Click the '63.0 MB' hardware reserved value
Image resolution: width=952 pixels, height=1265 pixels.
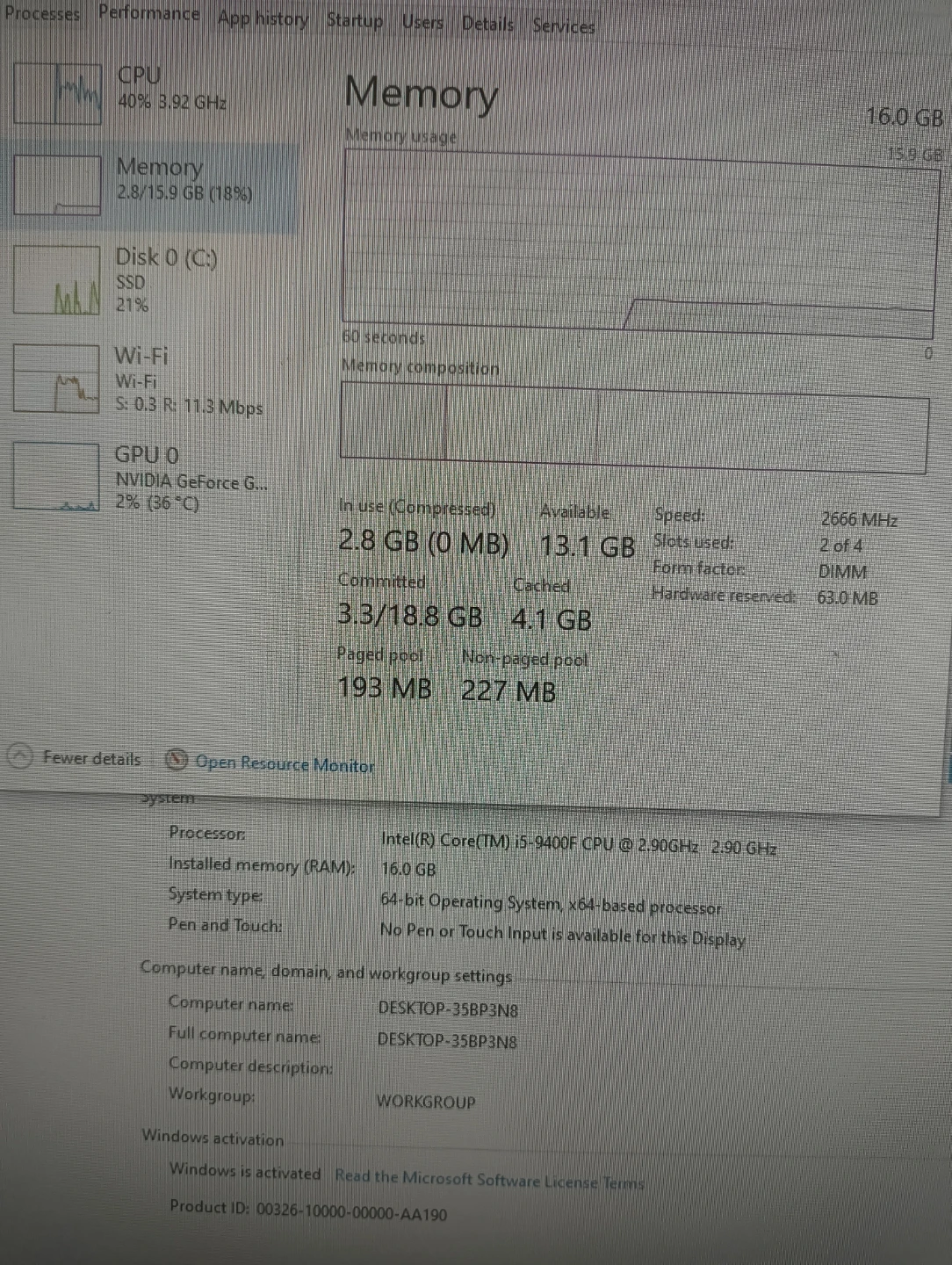847,598
